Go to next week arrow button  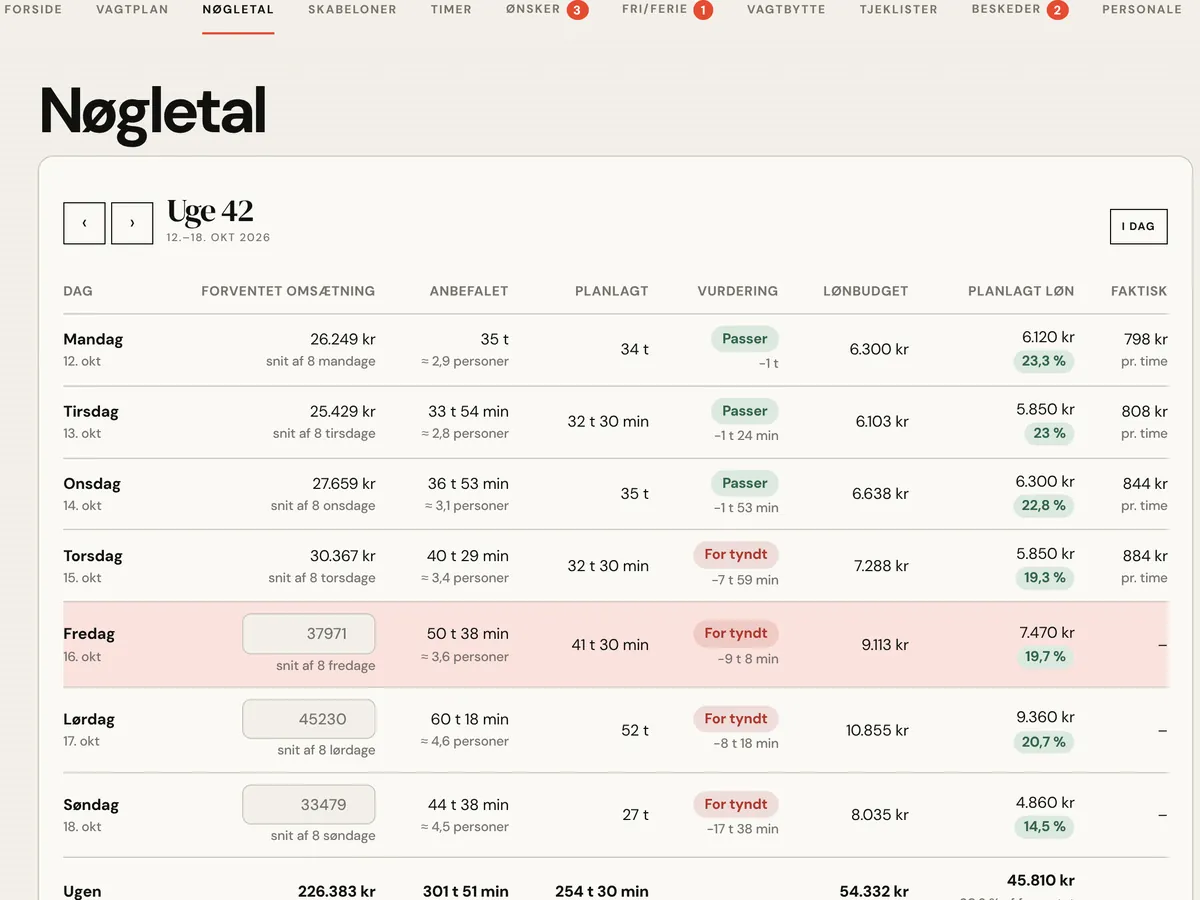tap(132, 223)
